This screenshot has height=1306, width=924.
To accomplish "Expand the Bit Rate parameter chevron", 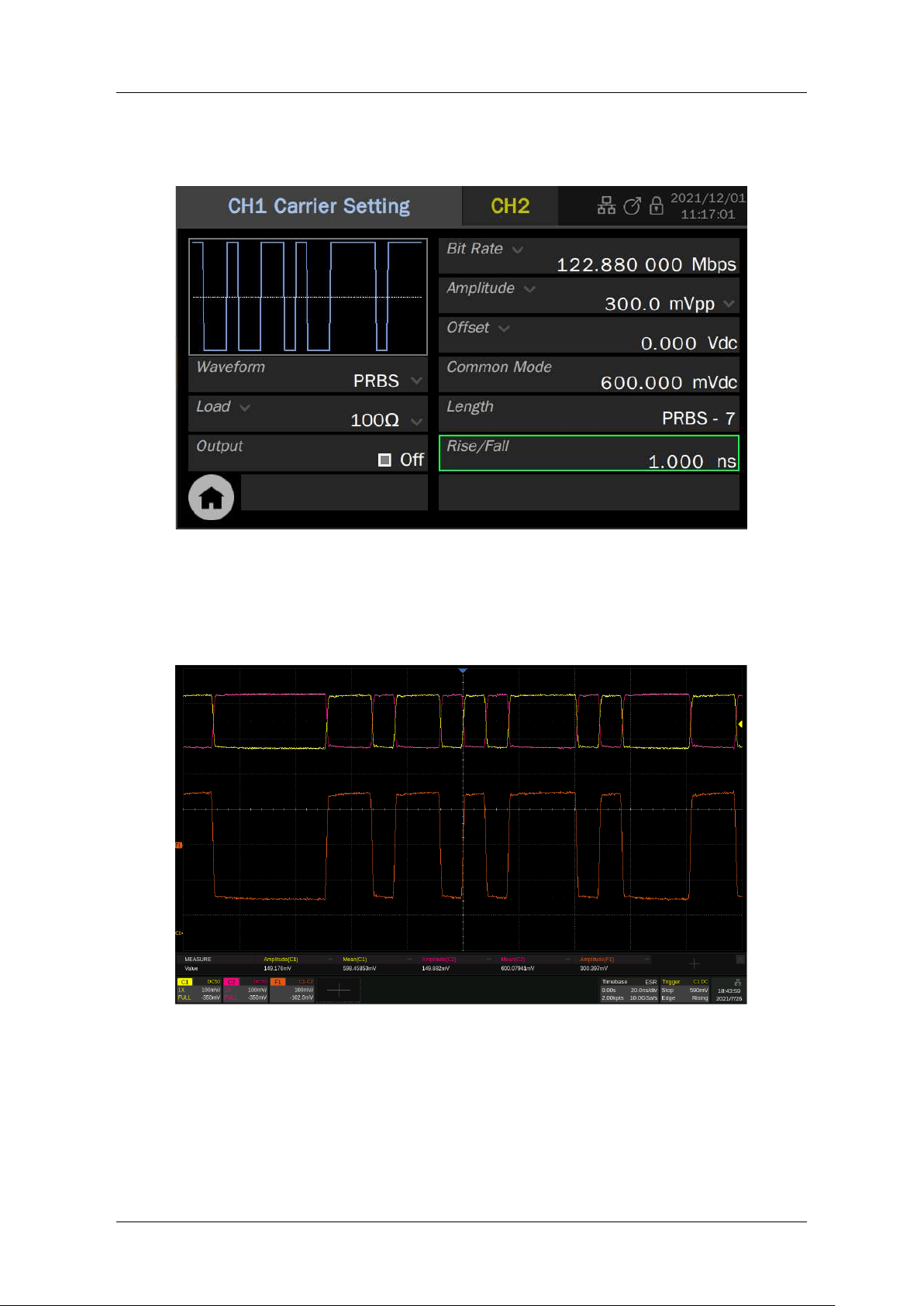I will 517,250.
